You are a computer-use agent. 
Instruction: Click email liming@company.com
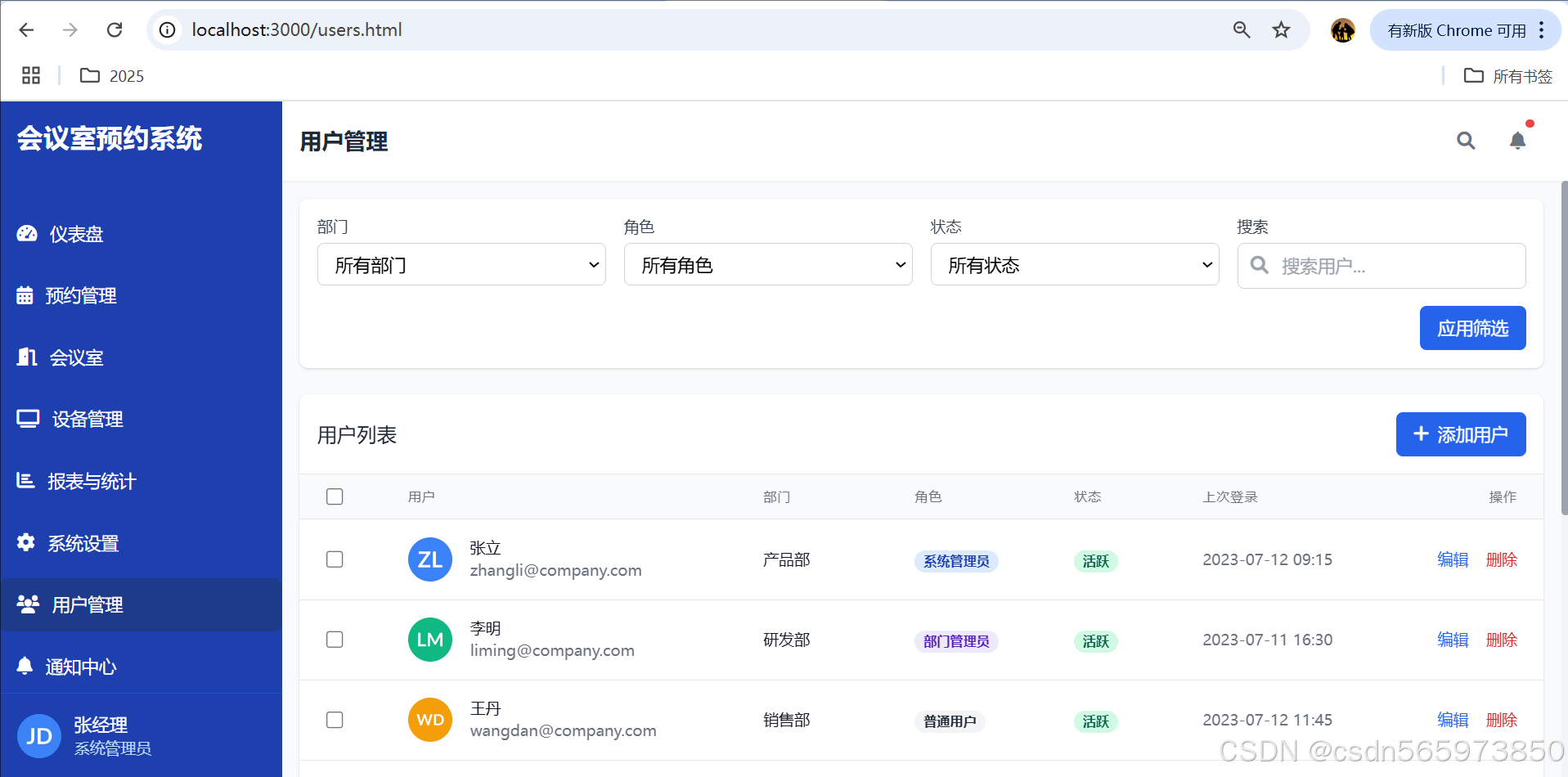pos(552,650)
